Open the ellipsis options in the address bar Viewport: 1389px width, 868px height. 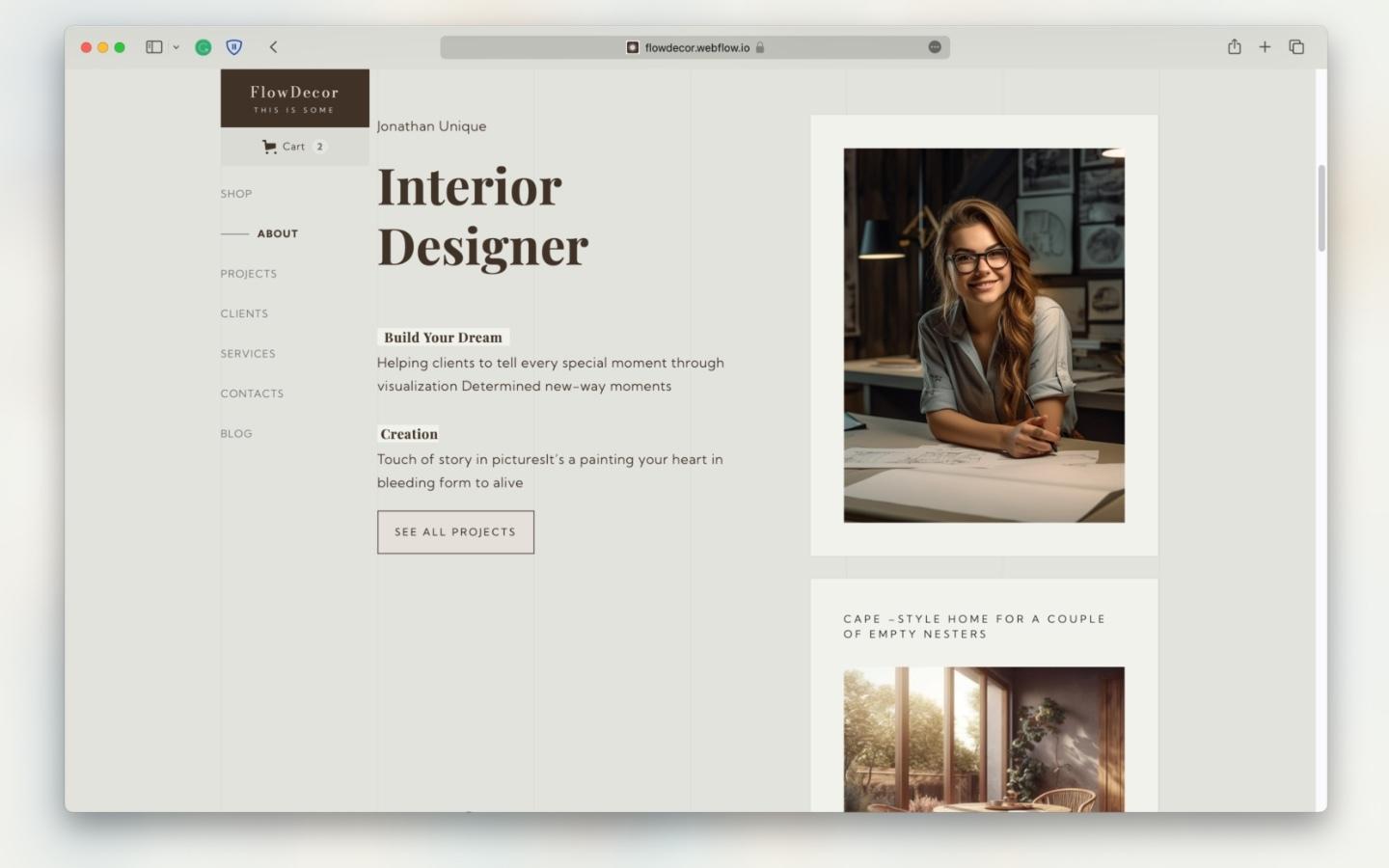pyautogui.click(x=934, y=46)
